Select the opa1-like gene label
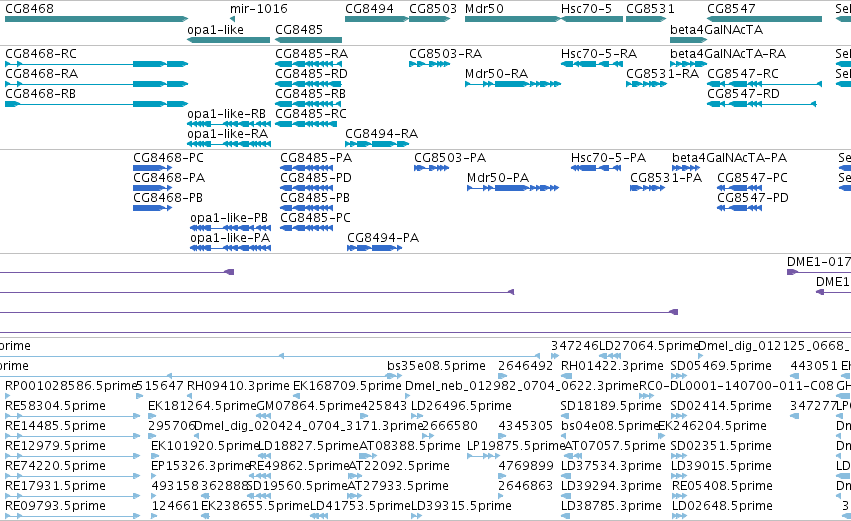The image size is (851, 521). pos(215,30)
